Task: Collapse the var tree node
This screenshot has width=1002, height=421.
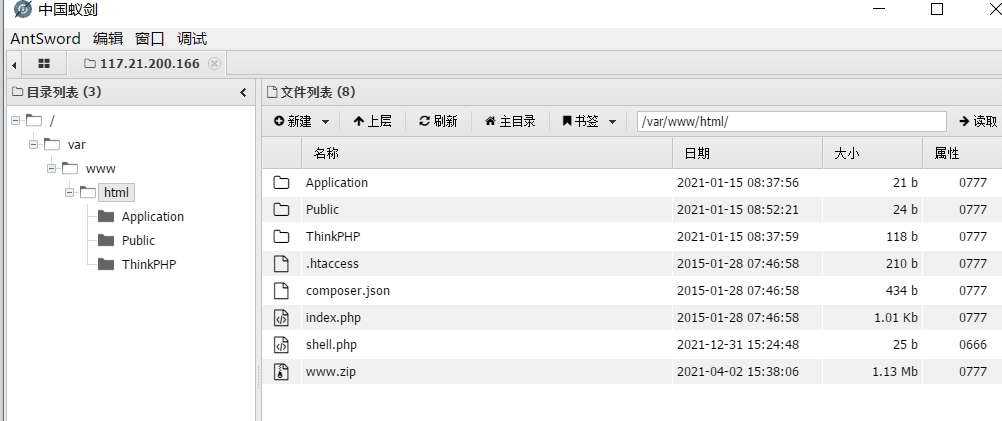Action: (33, 144)
